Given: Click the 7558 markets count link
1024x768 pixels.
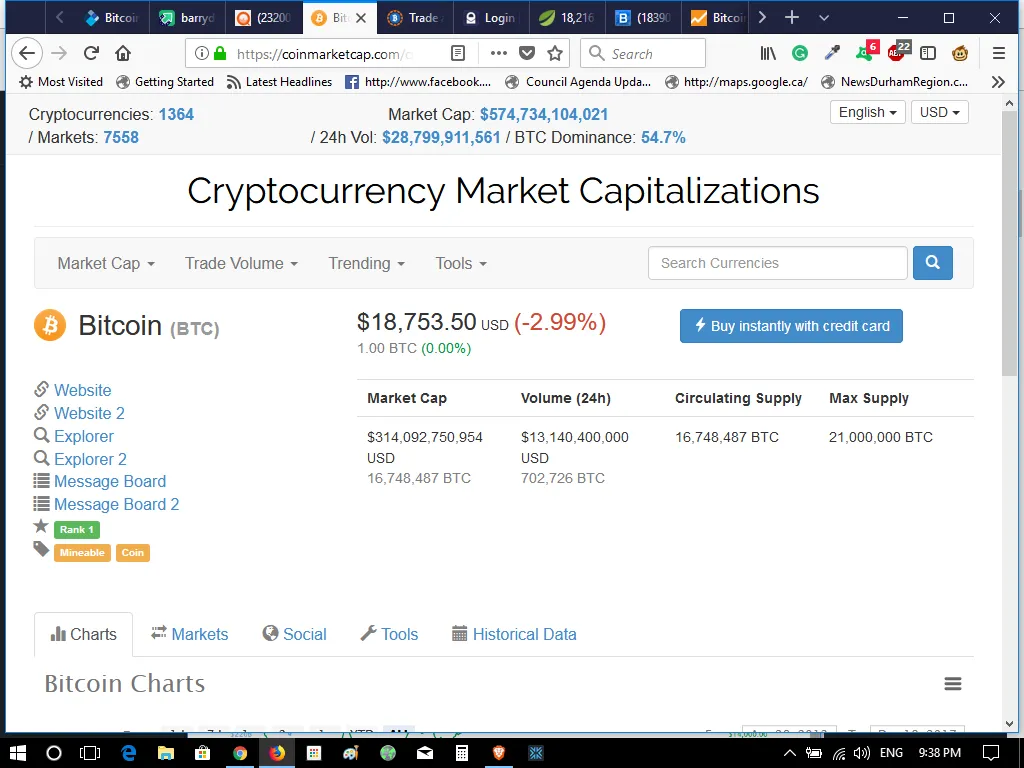Looking at the screenshot, I should coord(121,137).
